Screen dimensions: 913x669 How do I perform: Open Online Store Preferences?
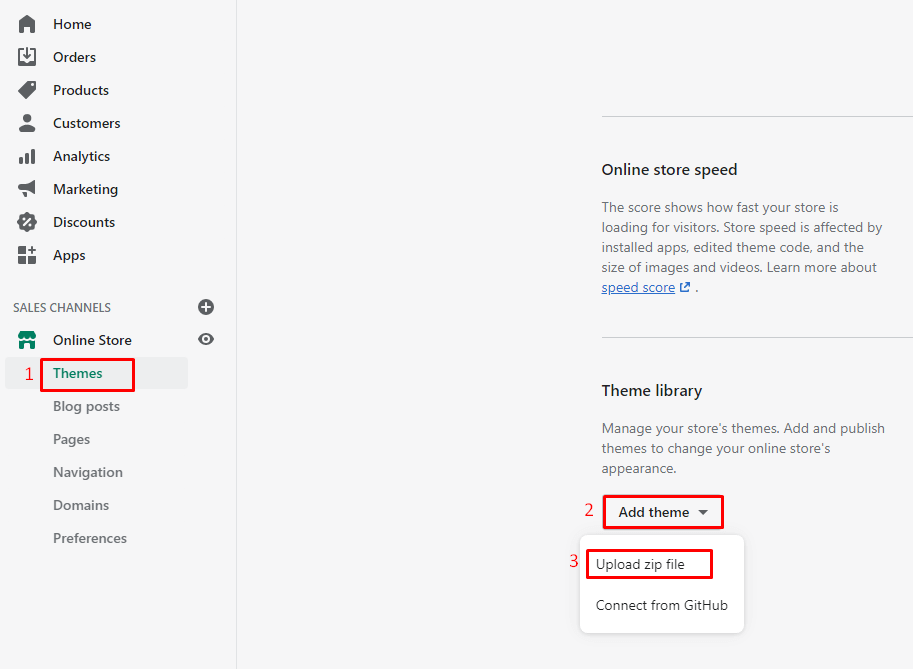tap(90, 538)
